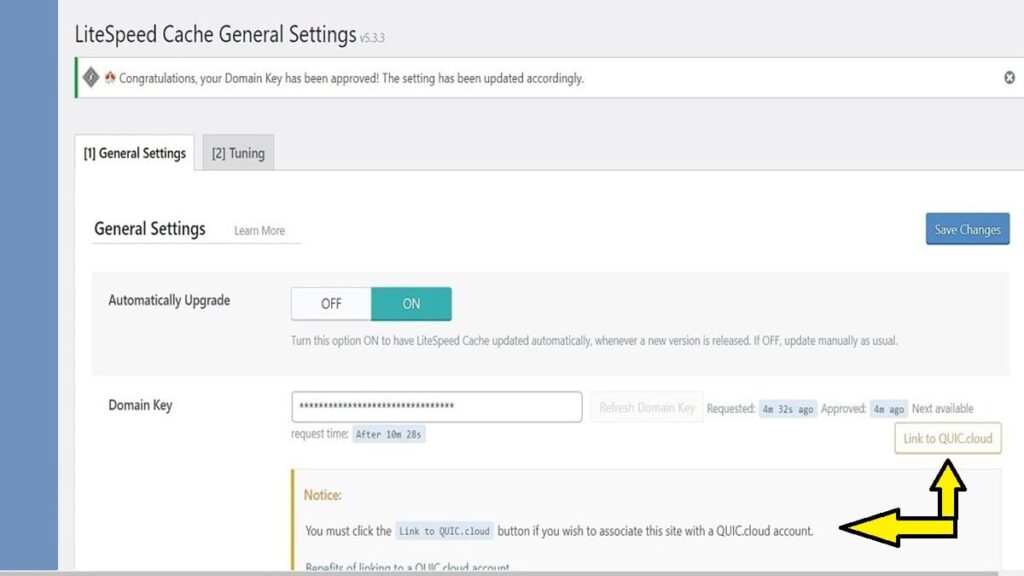Image resolution: width=1024 pixels, height=576 pixels.
Task: Focus the Domain Key input field
Action: (x=436, y=407)
